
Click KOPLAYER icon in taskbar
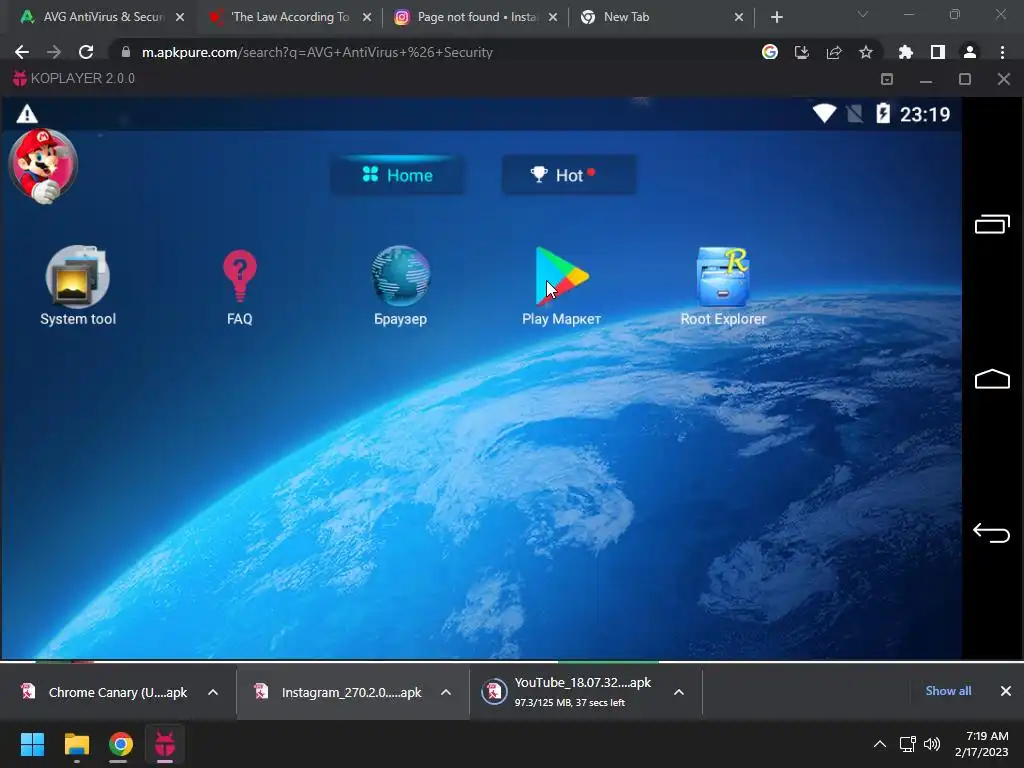tap(165, 744)
